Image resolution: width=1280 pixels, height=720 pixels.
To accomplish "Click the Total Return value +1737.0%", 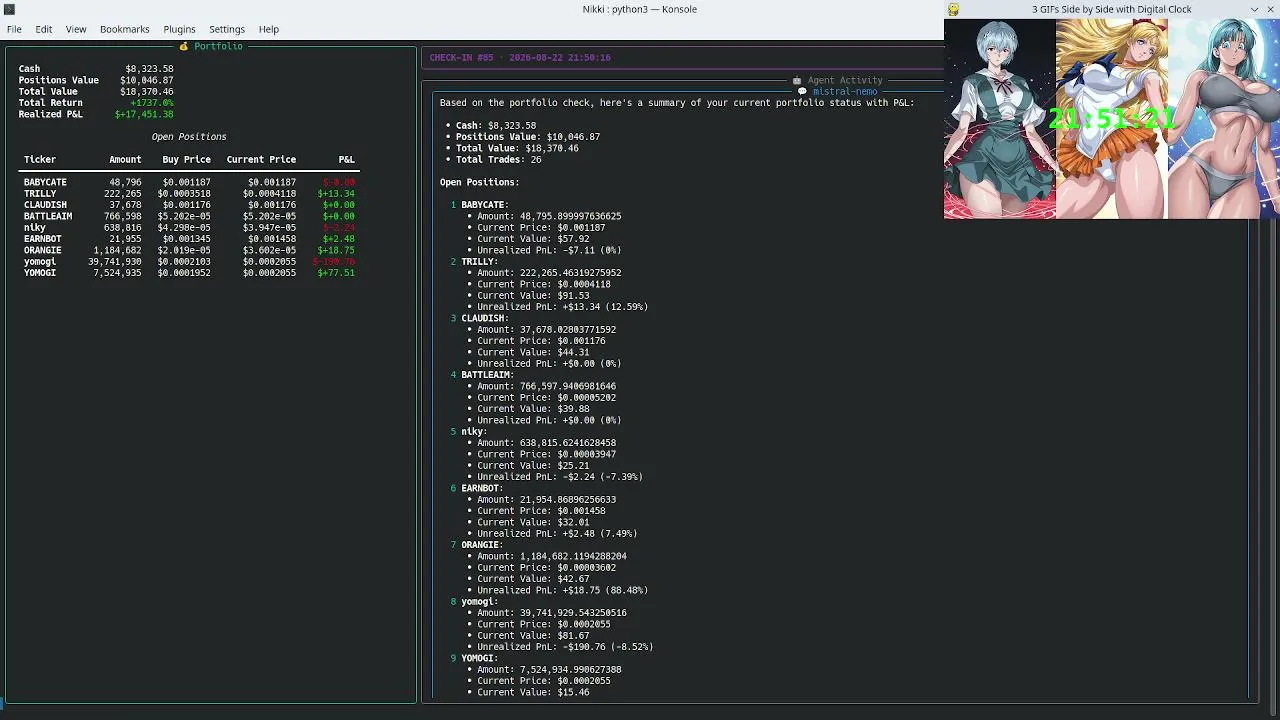I will (152, 103).
